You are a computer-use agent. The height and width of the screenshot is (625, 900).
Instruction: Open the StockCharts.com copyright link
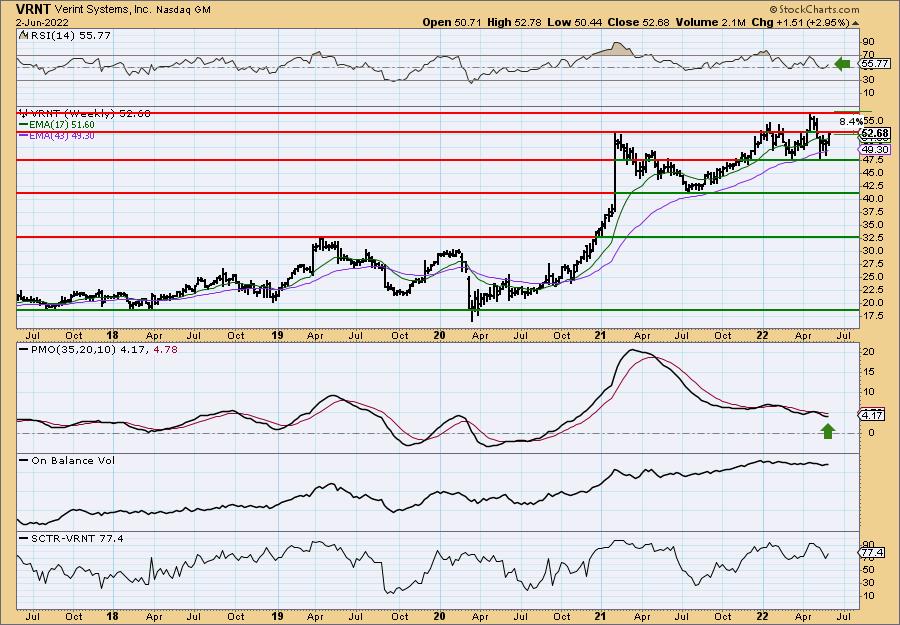click(x=814, y=9)
